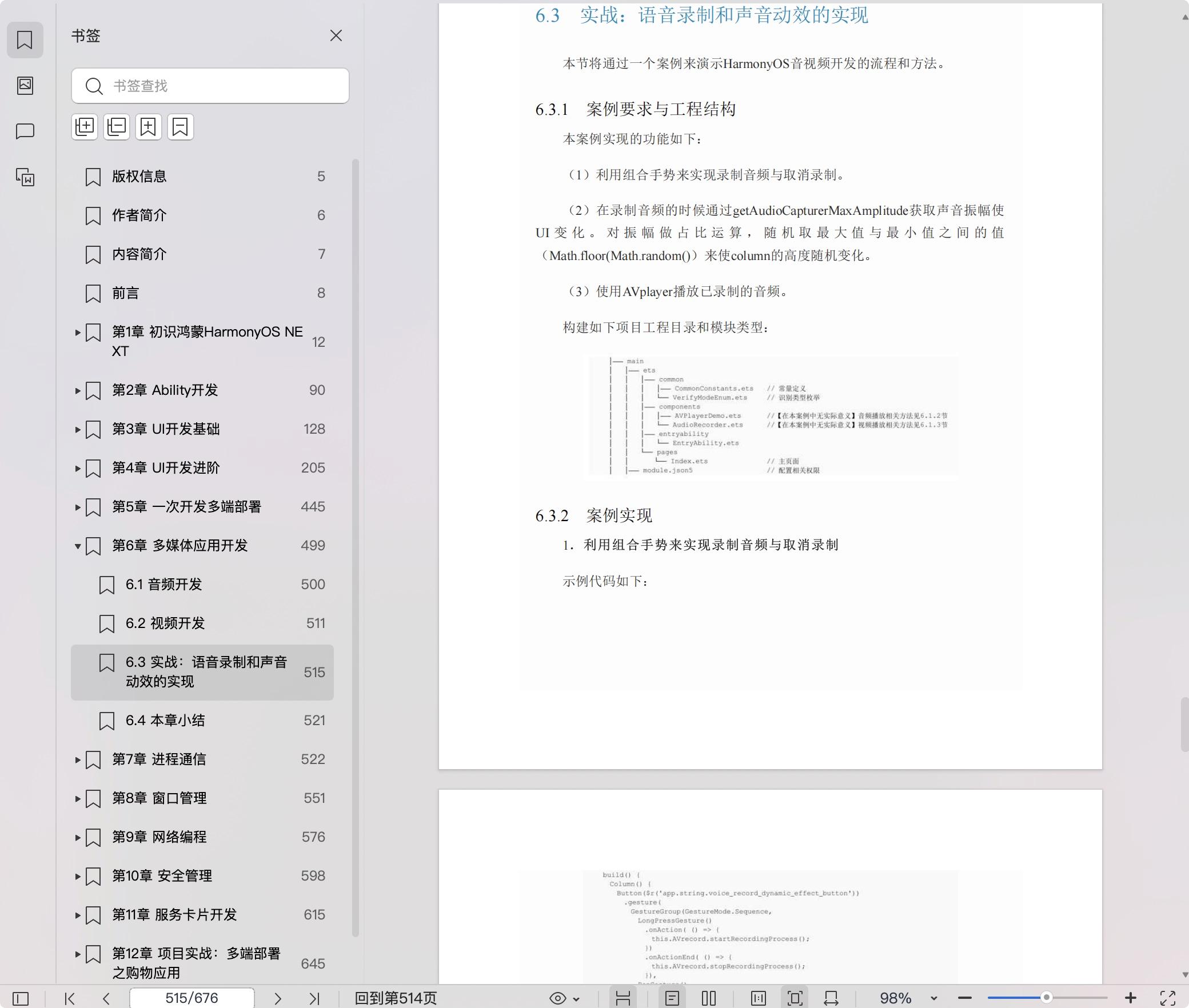Expand 第7章 进程通信 bookmark
The height and width of the screenshot is (1008, 1189).
[x=78, y=759]
